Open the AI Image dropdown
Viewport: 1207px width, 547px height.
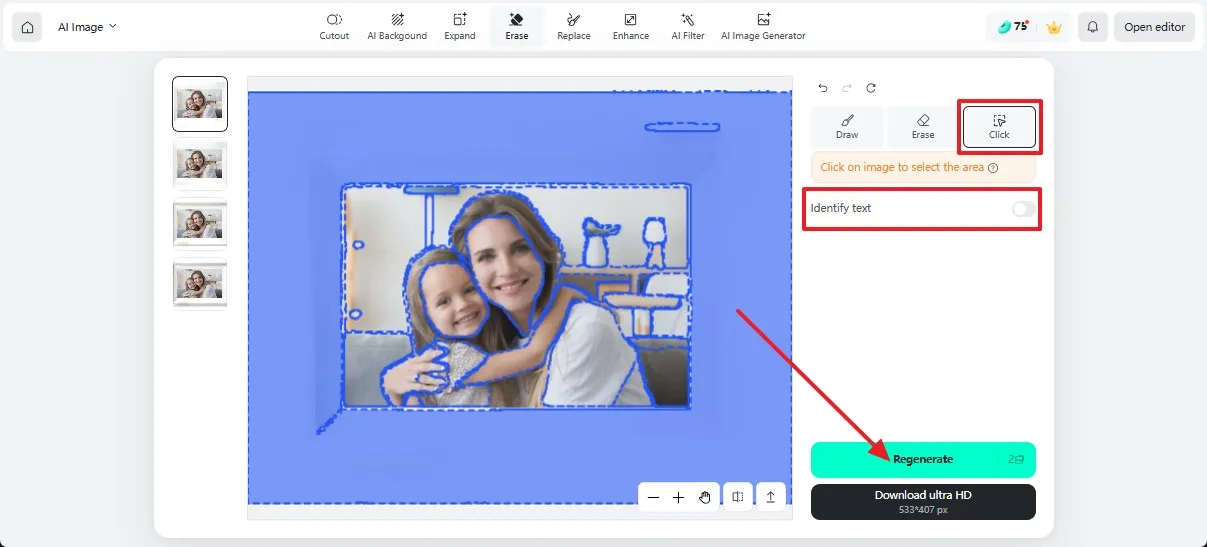[x=87, y=27]
